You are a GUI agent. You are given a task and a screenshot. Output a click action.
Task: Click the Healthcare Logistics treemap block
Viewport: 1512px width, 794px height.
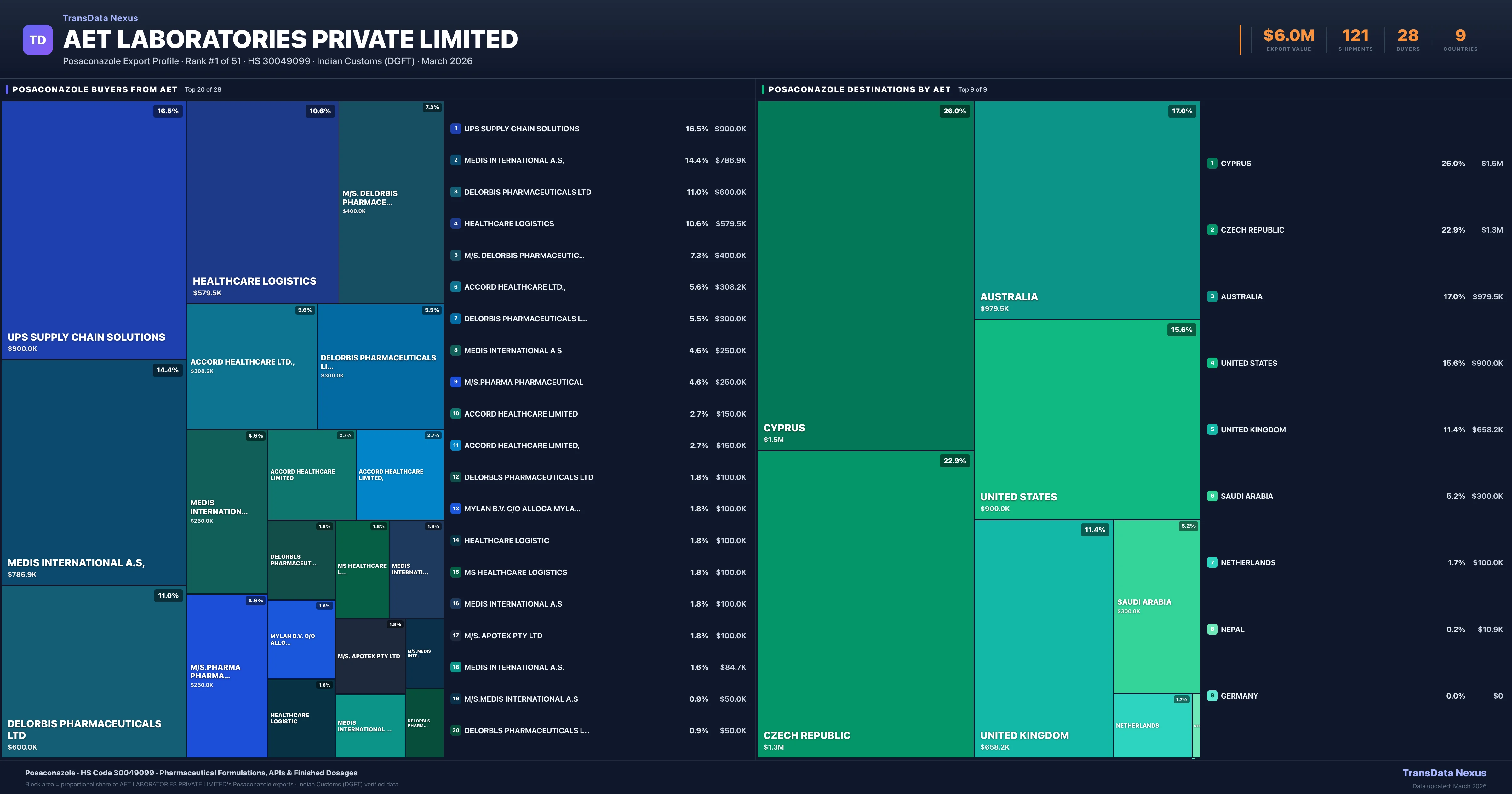pyautogui.click(x=262, y=203)
